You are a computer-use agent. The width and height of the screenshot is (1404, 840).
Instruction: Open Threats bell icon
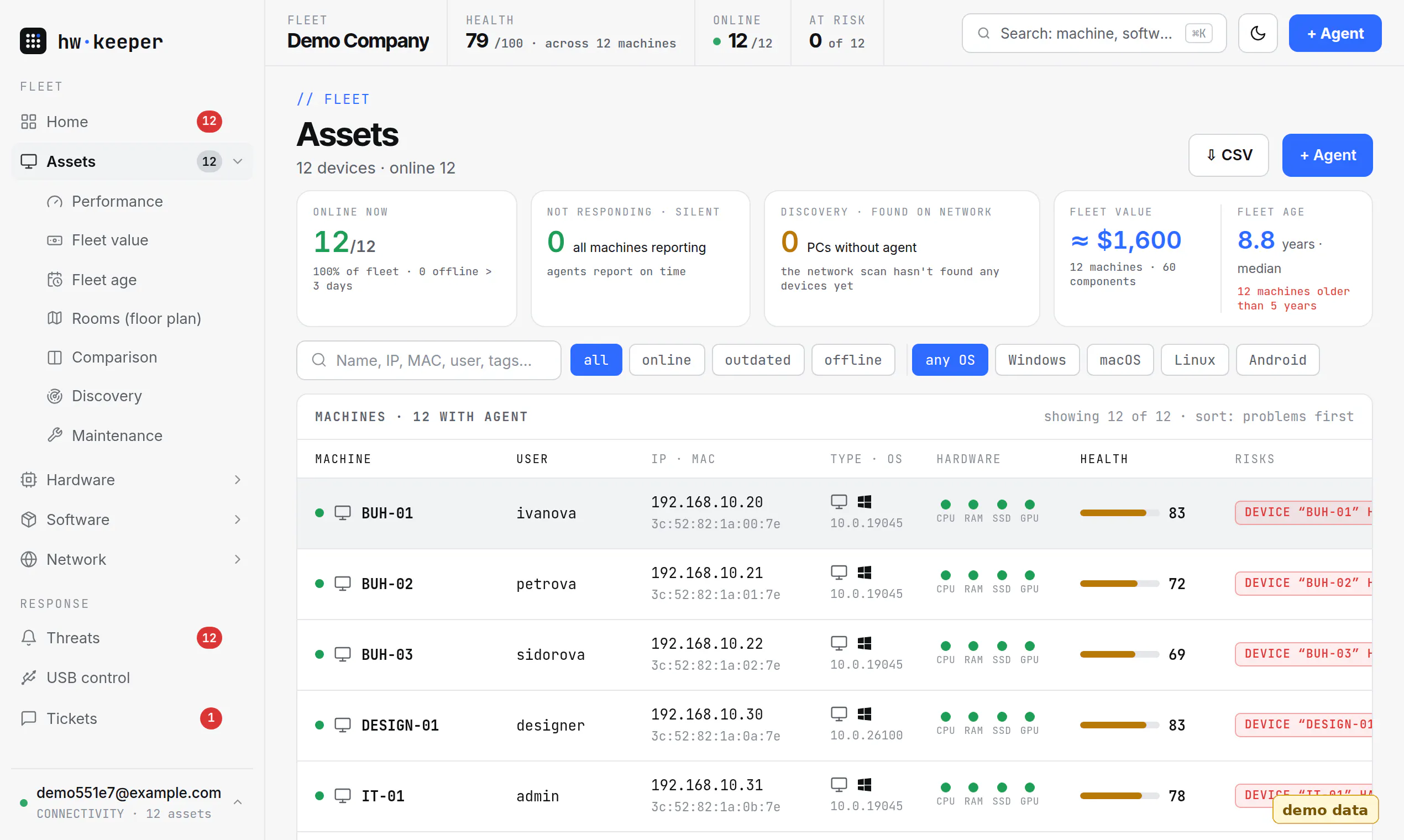point(29,637)
